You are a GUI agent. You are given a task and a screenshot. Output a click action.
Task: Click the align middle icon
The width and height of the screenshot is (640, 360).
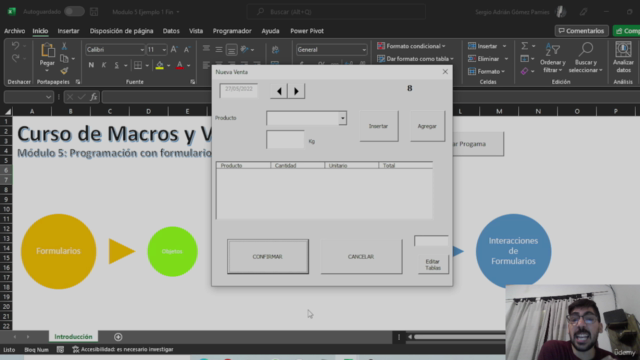click(x=219, y=49)
